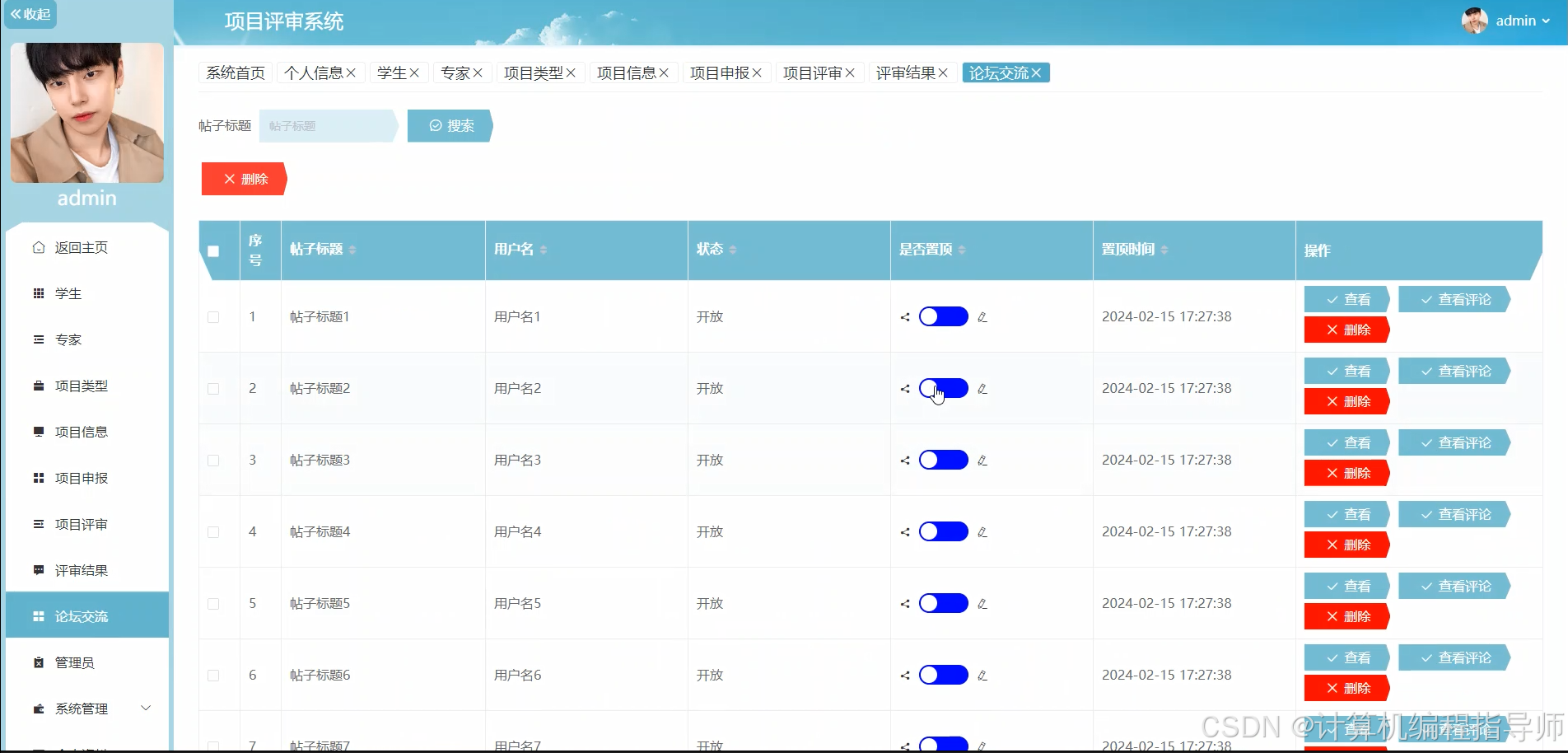Viewport: 1568px width, 753px height.
Task: Toggle 是否置顶 switch for 帖子标题4
Action: coord(944,531)
